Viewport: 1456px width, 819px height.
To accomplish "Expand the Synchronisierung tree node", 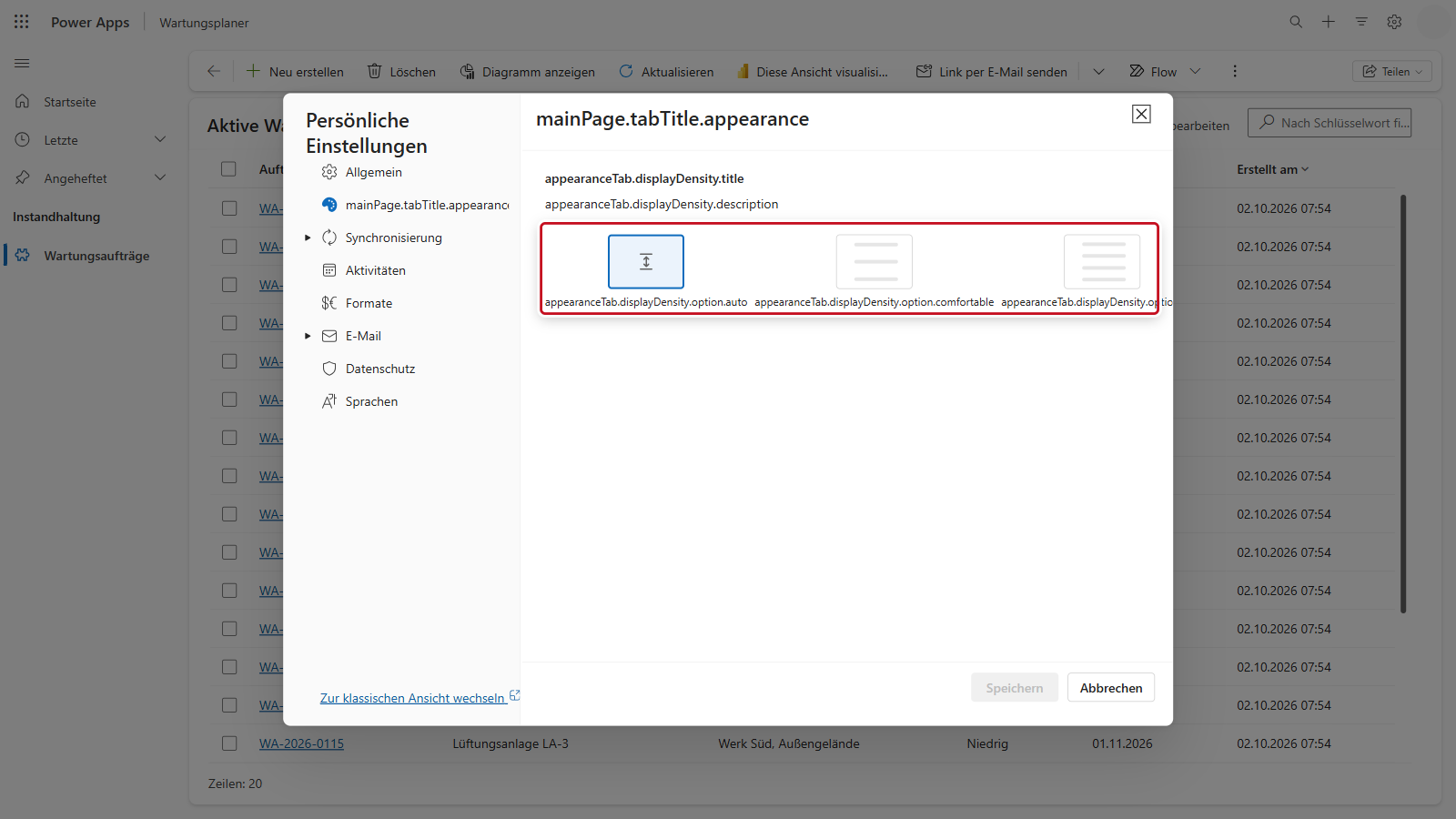I will (308, 238).
